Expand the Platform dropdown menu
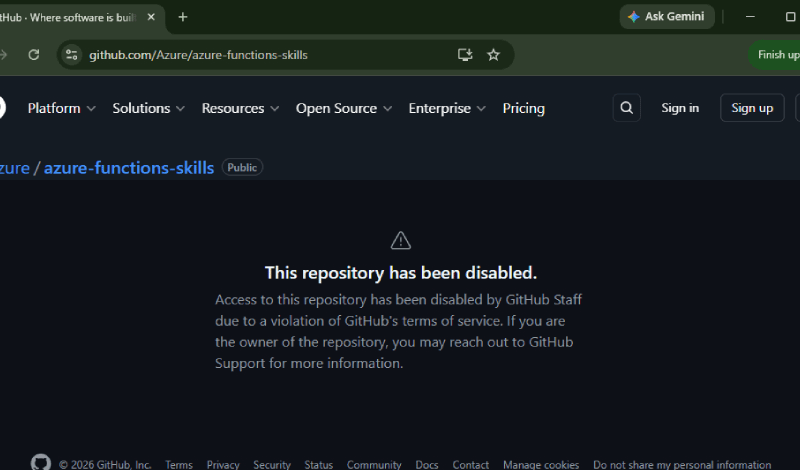Screen dimensions: 800x470 pos(61,108)
